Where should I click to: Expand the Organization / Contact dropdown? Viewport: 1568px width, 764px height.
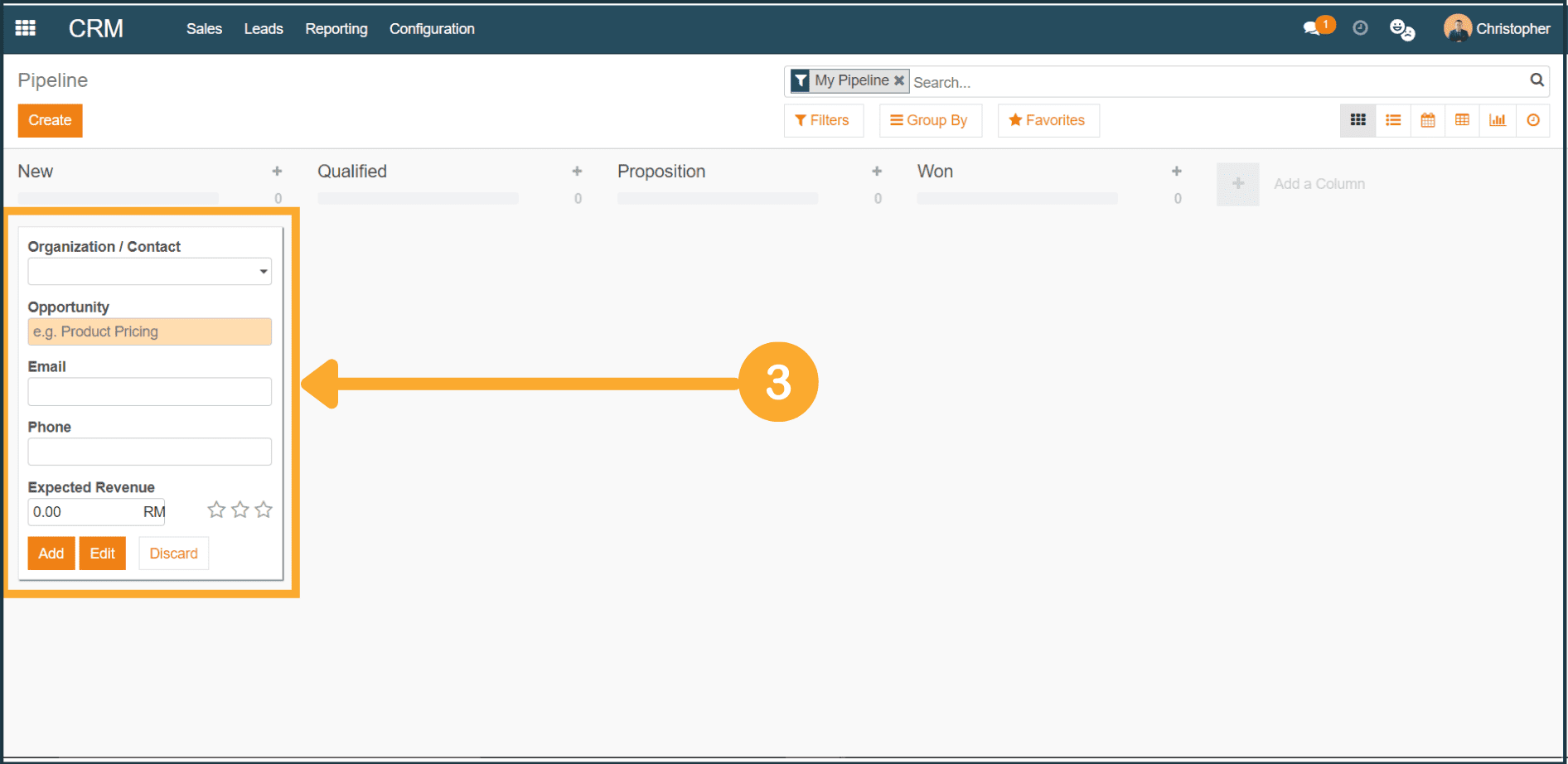click(x=263, y=272)
